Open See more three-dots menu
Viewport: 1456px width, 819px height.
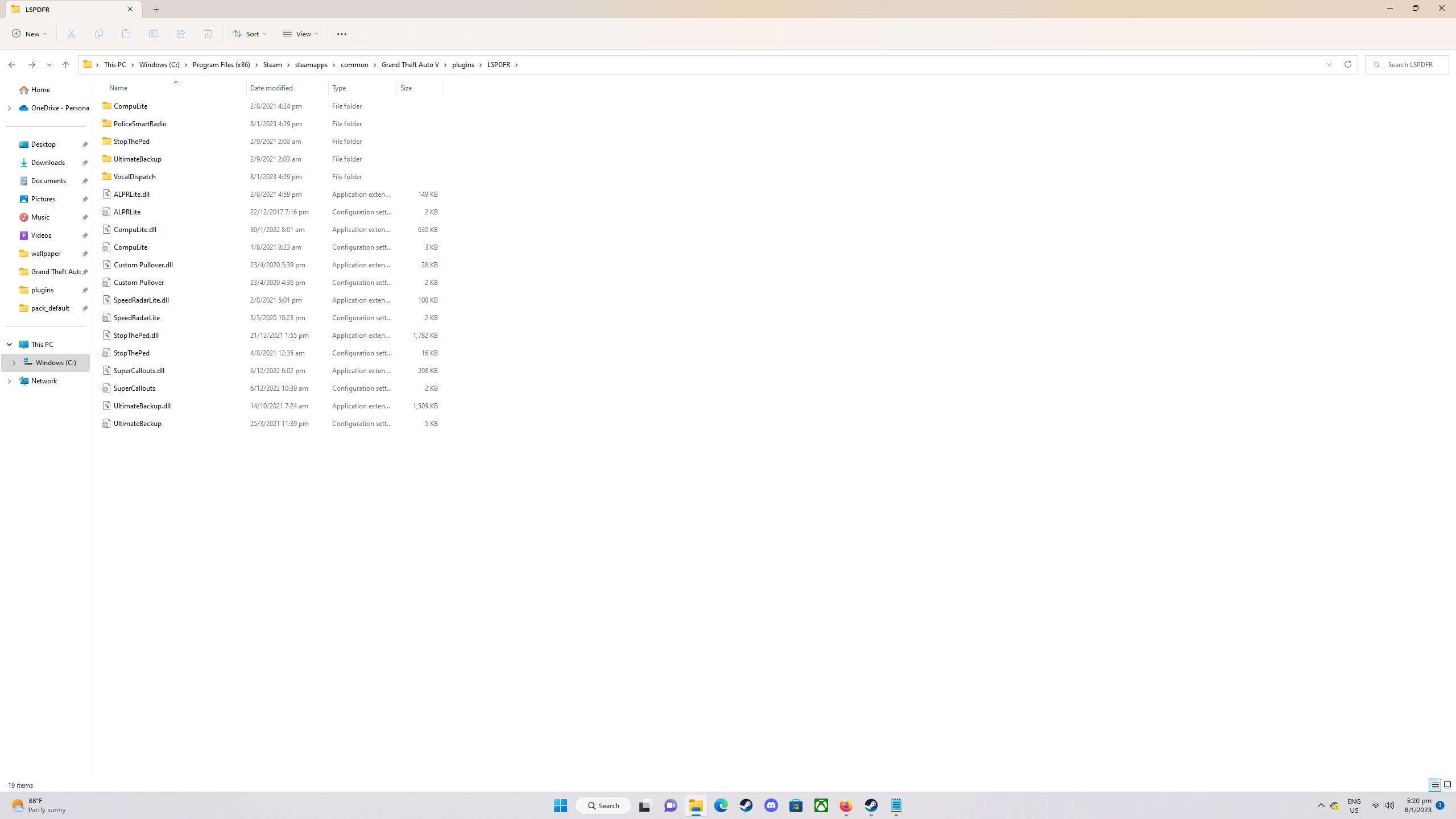click(x=341, y=34)
